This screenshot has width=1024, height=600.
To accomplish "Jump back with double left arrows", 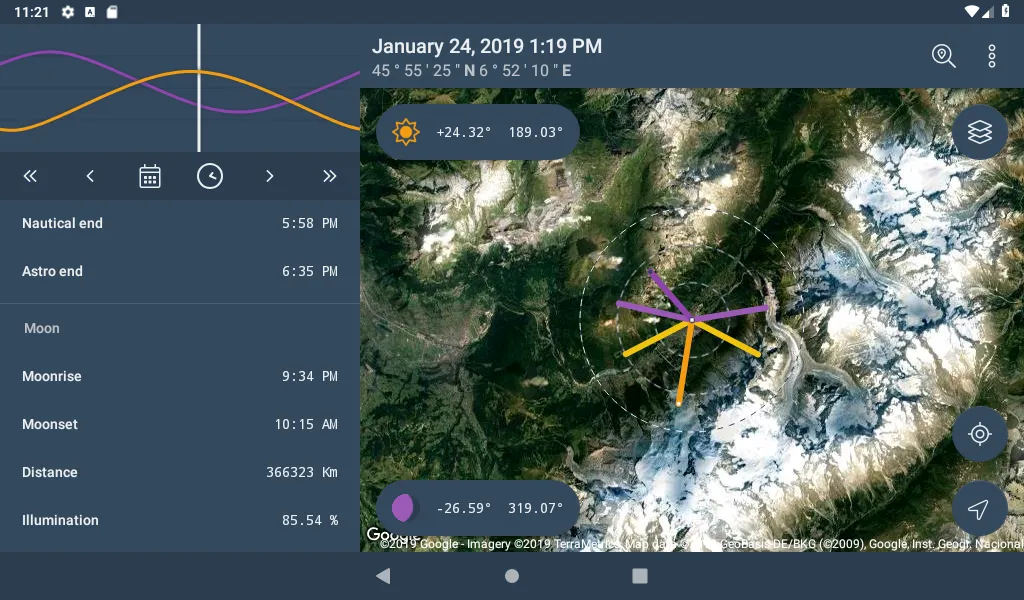I will point(30,176).
